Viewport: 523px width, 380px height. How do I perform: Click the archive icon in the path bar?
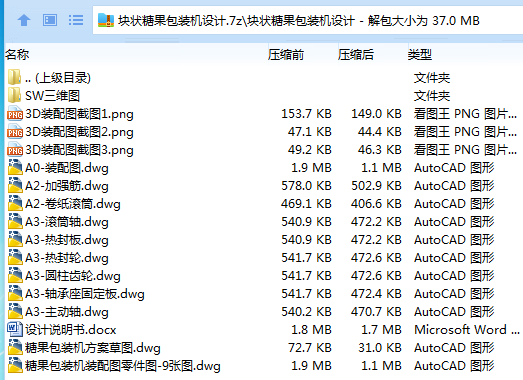[106, 20]
